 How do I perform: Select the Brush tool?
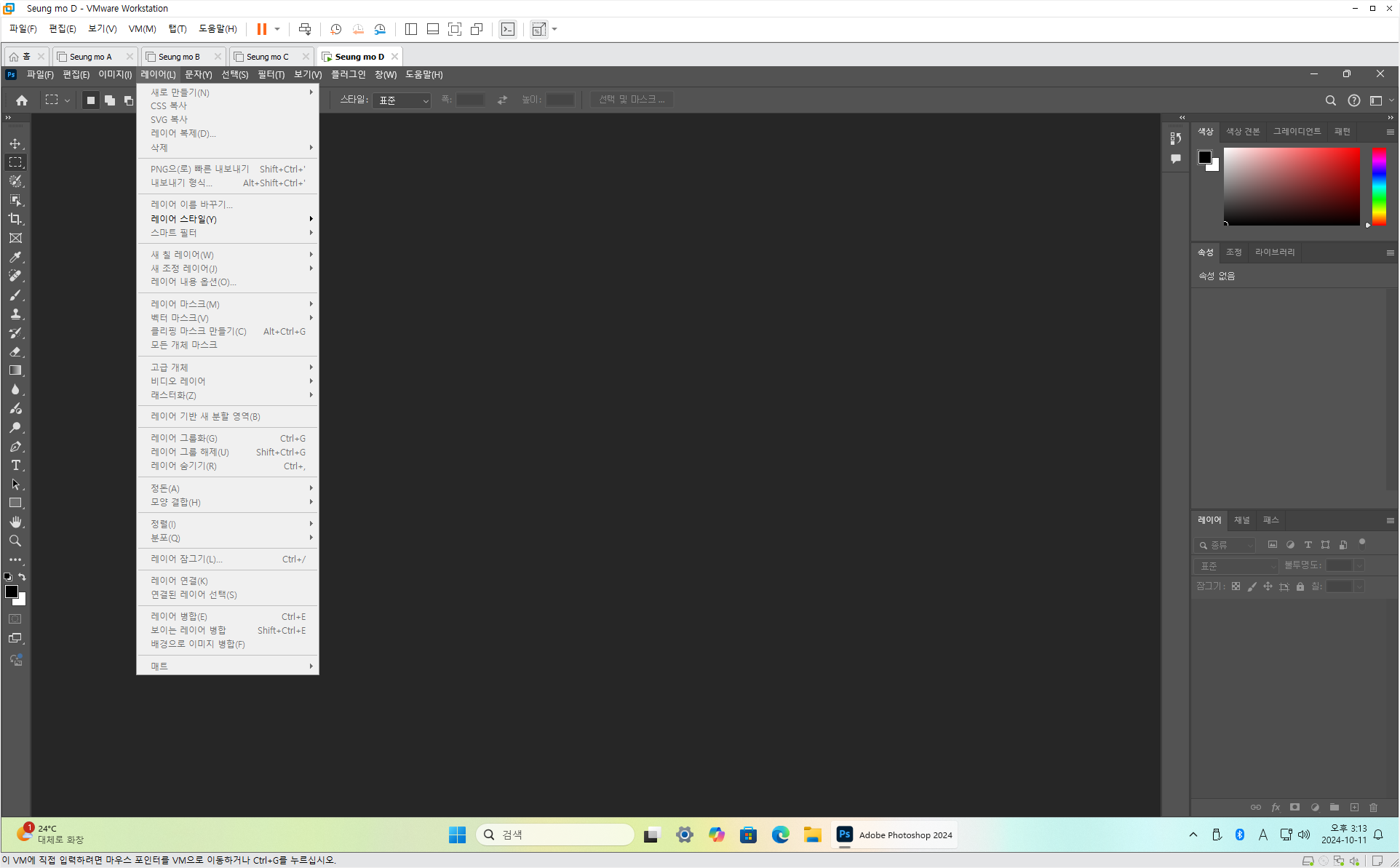(15, 295)
